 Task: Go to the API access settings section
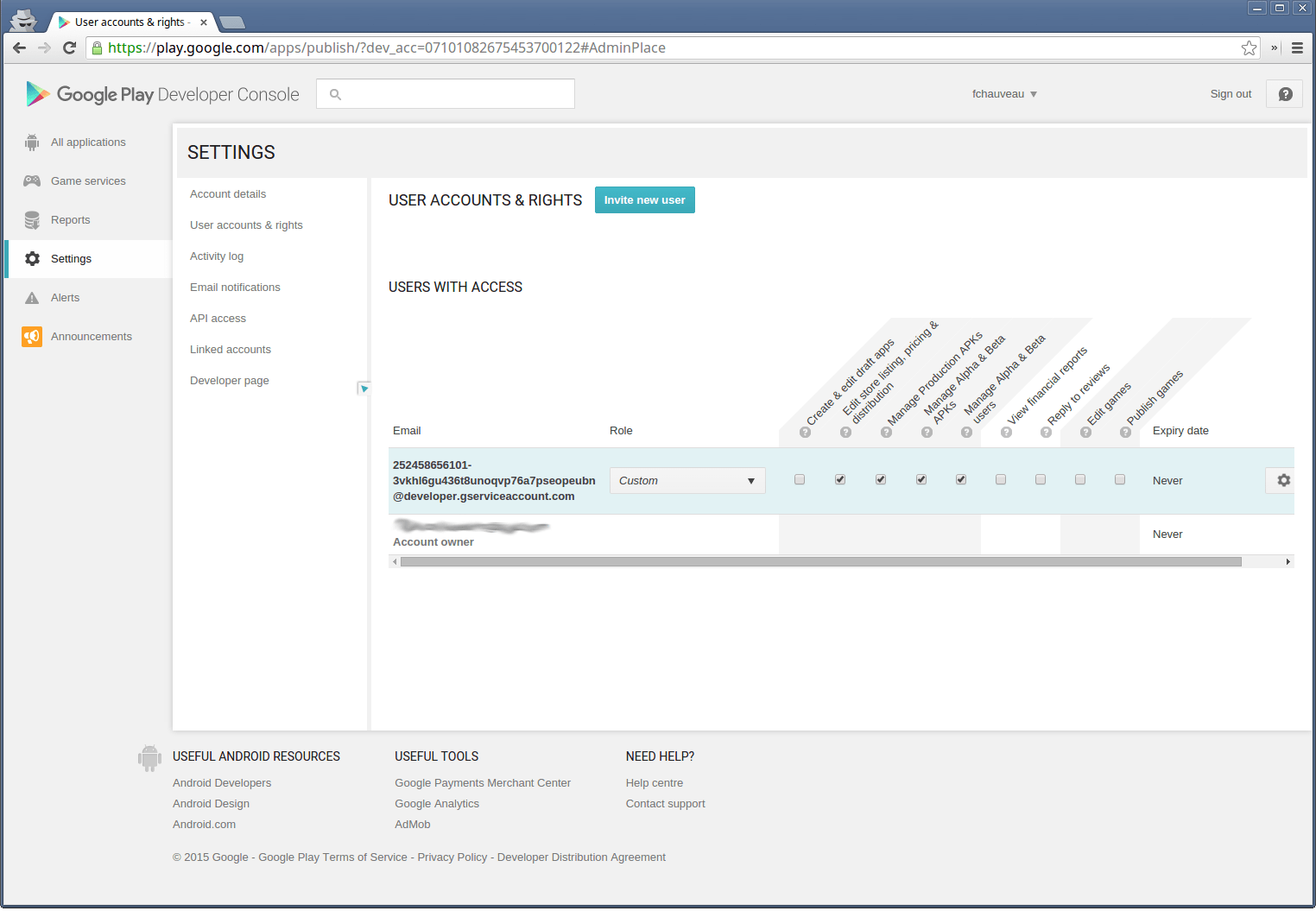(x=218, y=319)
